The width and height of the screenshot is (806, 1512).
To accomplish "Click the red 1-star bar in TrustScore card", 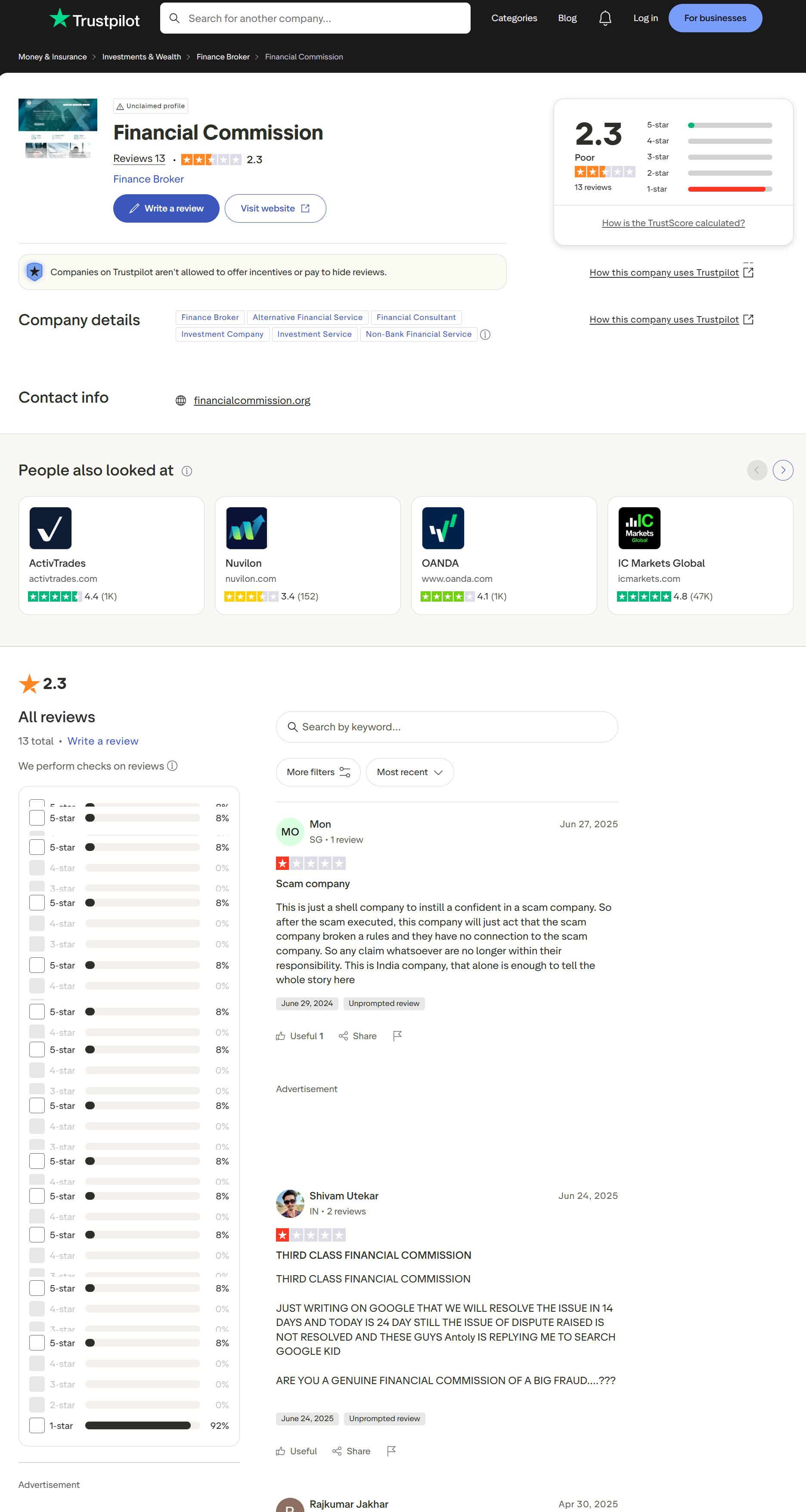I will (730, 189).
